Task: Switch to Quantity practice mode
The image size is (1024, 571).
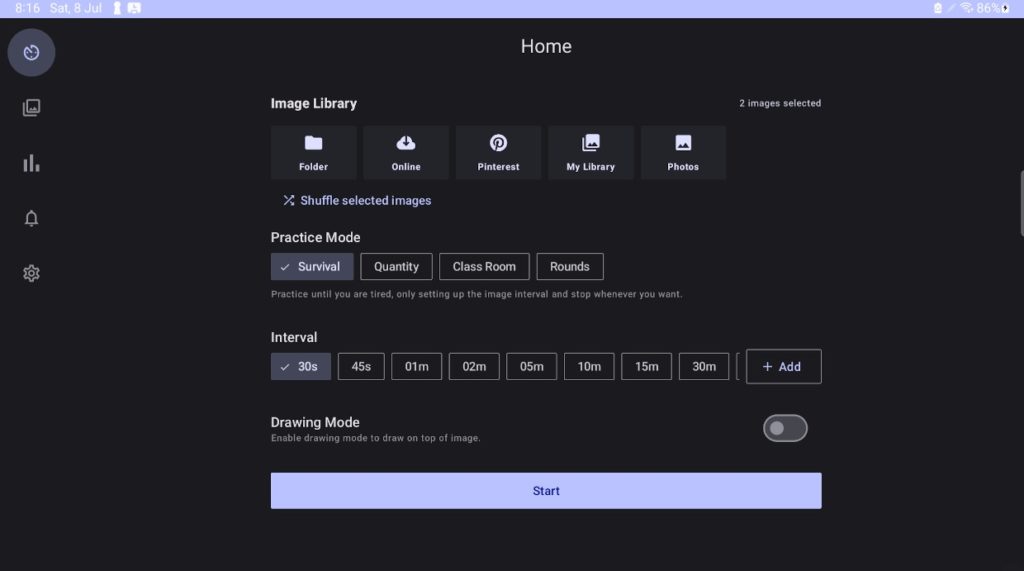Action: coord(396,267)
